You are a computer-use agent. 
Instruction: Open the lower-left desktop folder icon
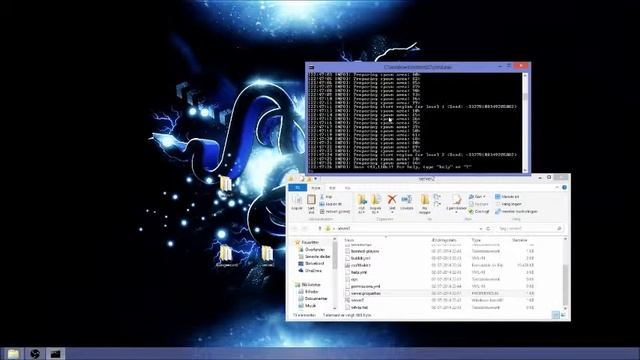point(226,253)
